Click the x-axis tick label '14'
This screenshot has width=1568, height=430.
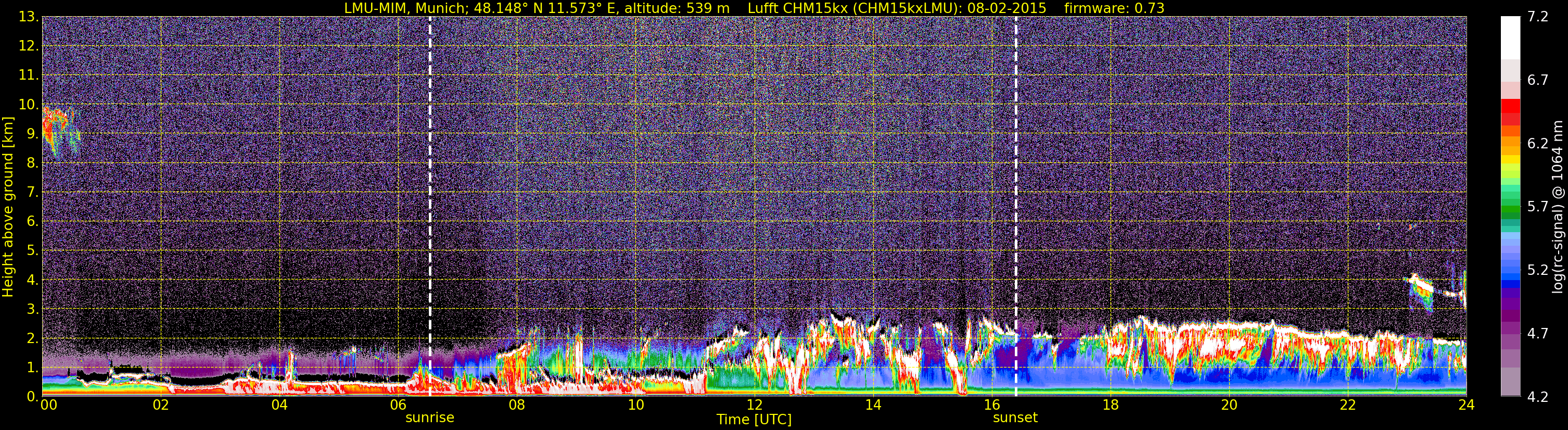click(x=873, y=405)
